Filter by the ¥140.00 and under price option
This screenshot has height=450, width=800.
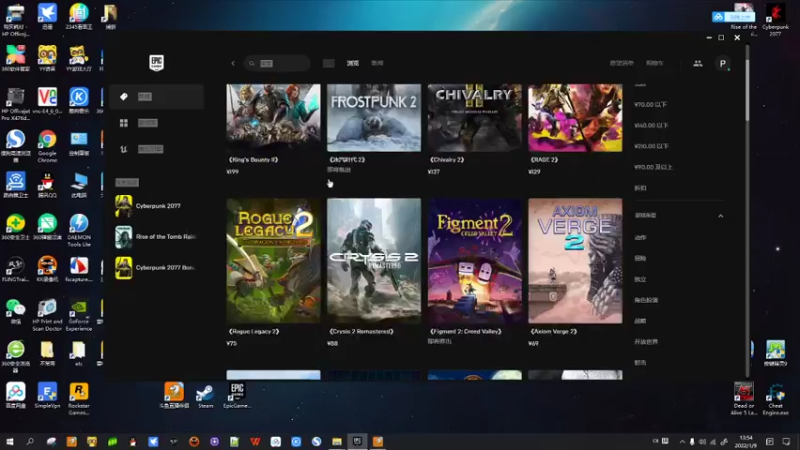coord(652,126)
